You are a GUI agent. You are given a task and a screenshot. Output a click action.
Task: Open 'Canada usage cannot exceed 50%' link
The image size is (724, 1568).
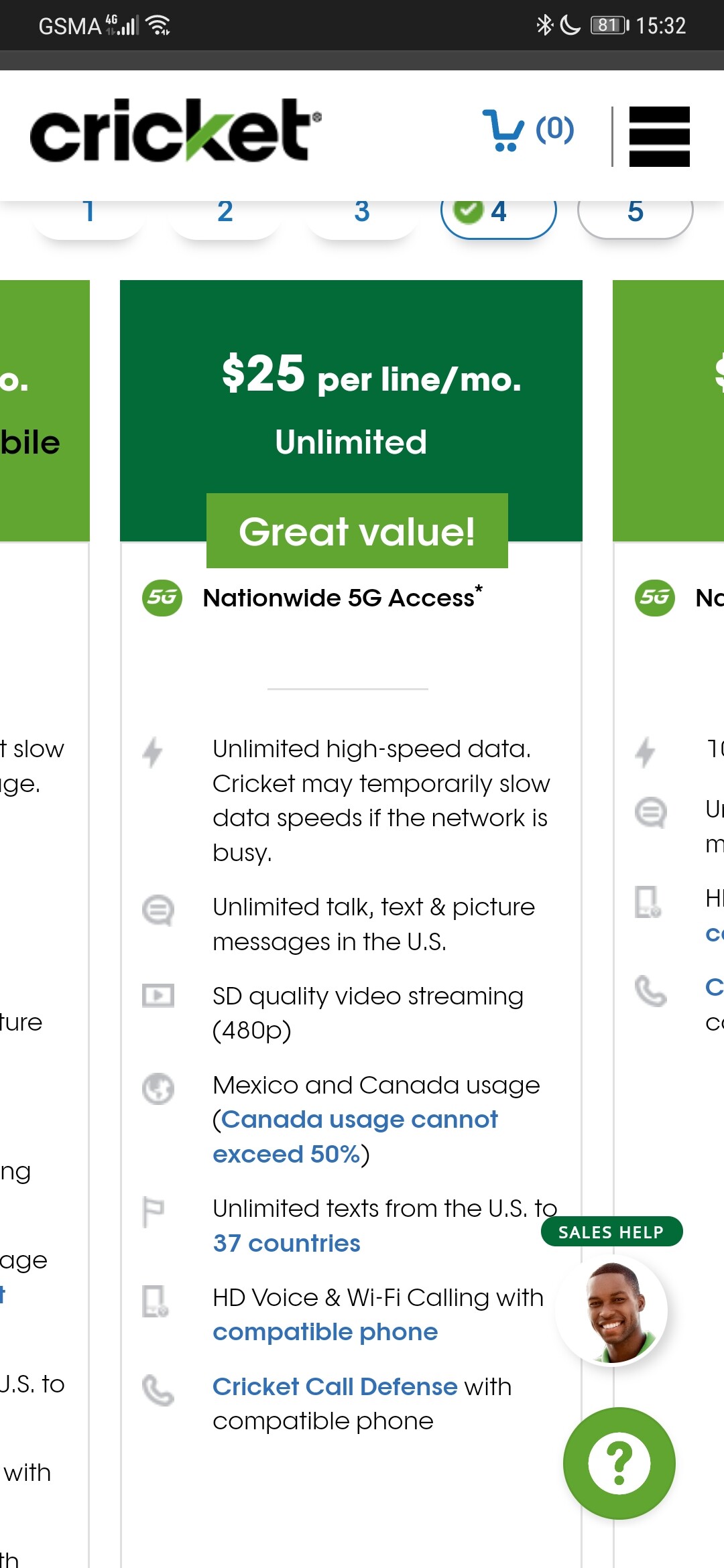click(355, 1136)
